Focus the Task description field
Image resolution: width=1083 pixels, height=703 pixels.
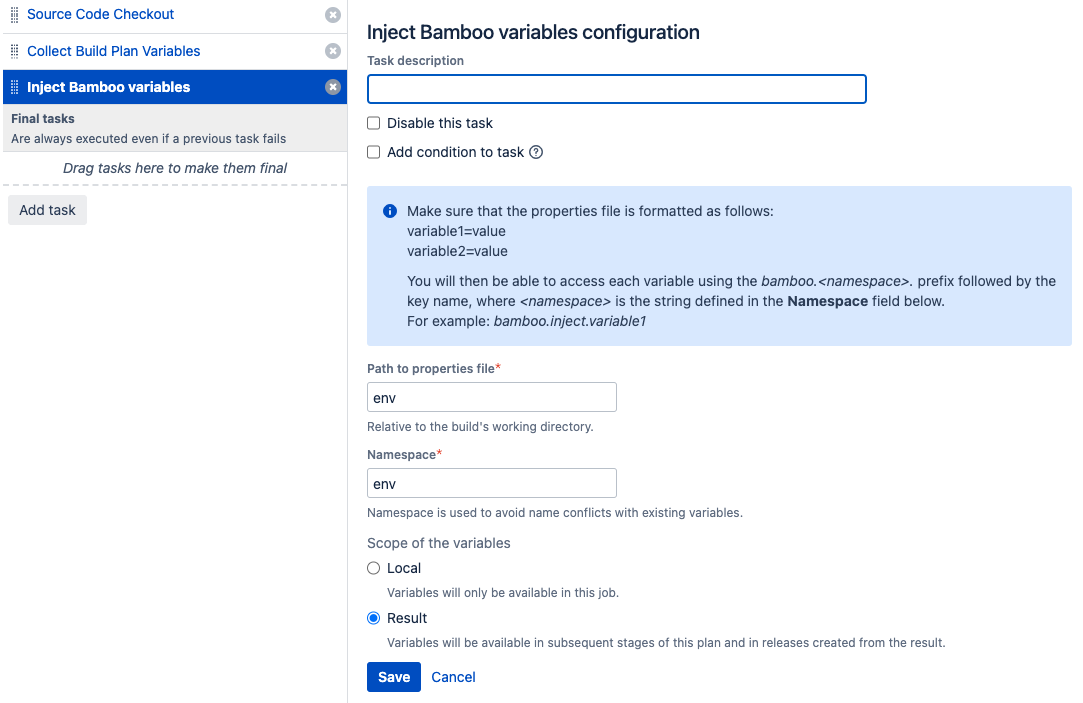coord(617,89)
